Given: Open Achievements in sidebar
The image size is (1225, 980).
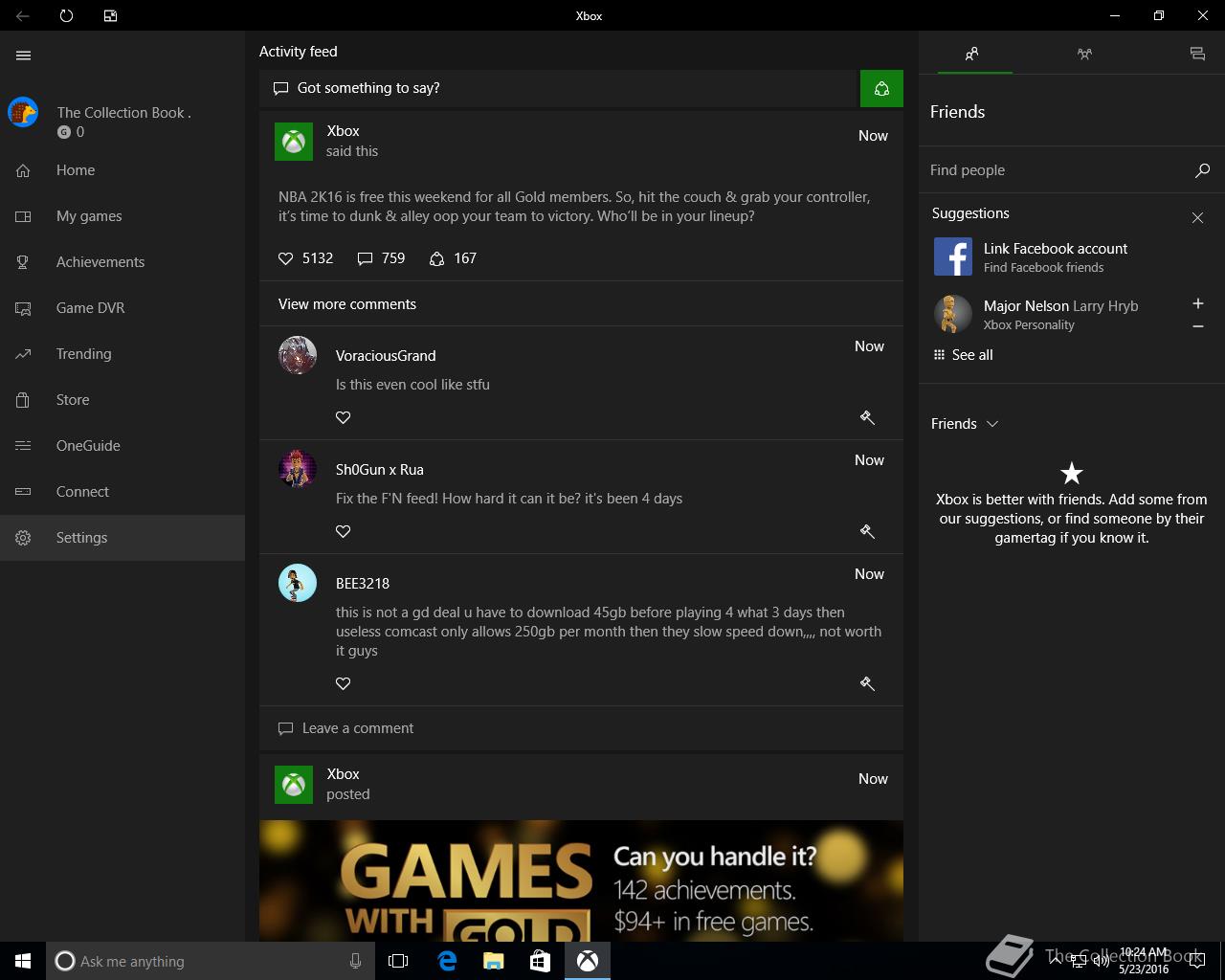Looking at the screenshot, I should click(122, 262).
